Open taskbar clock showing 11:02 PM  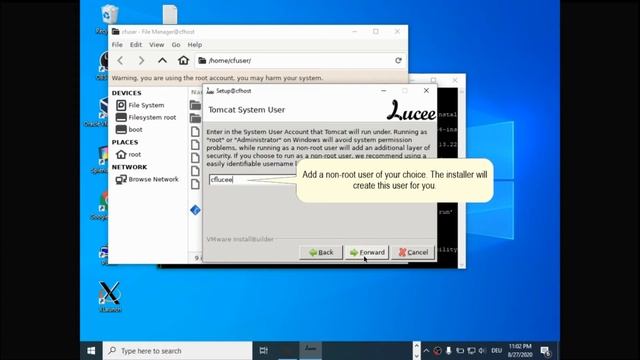click(x=520, y=351)
